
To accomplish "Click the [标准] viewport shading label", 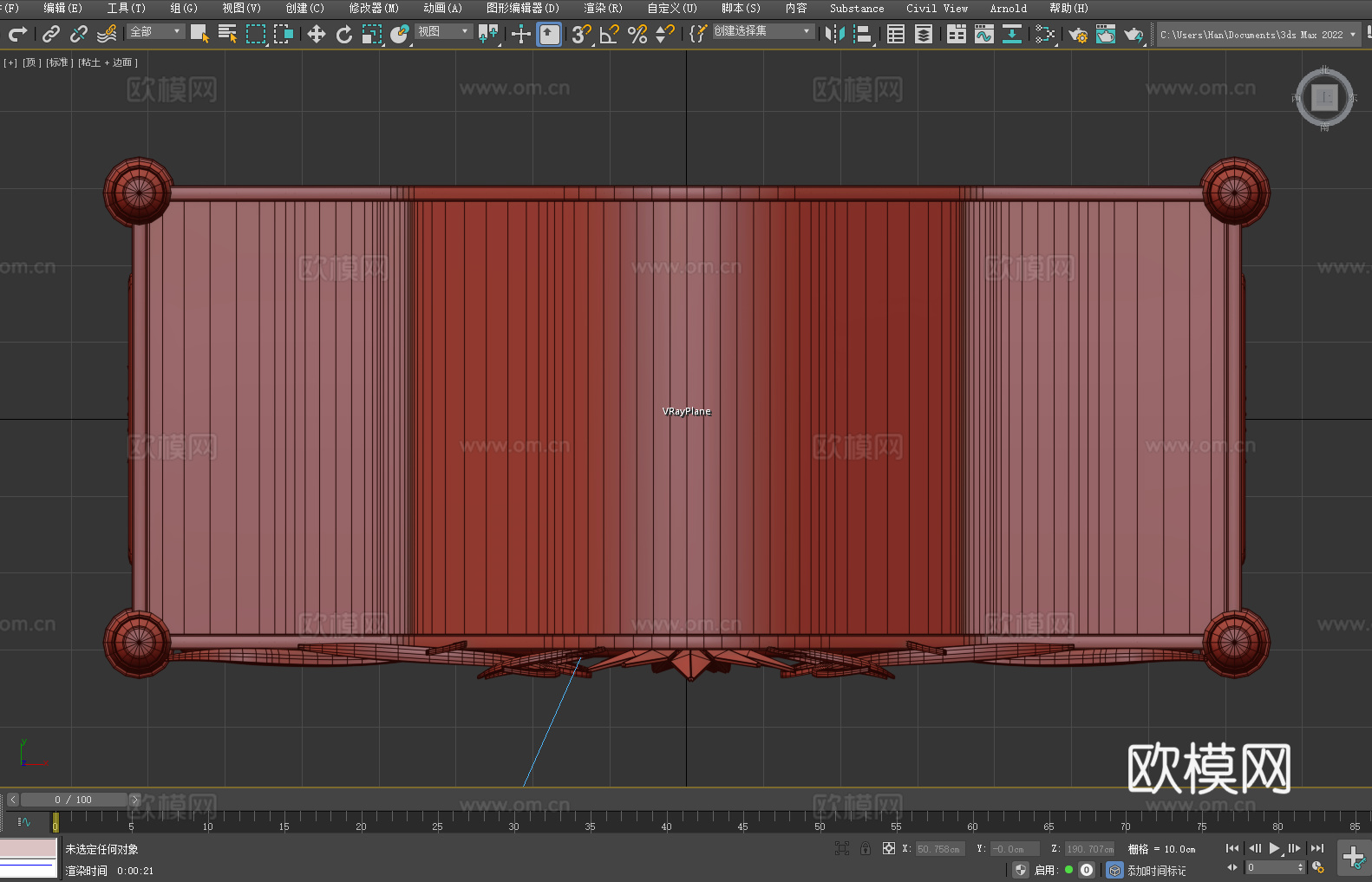I will [x=60, y=62].
